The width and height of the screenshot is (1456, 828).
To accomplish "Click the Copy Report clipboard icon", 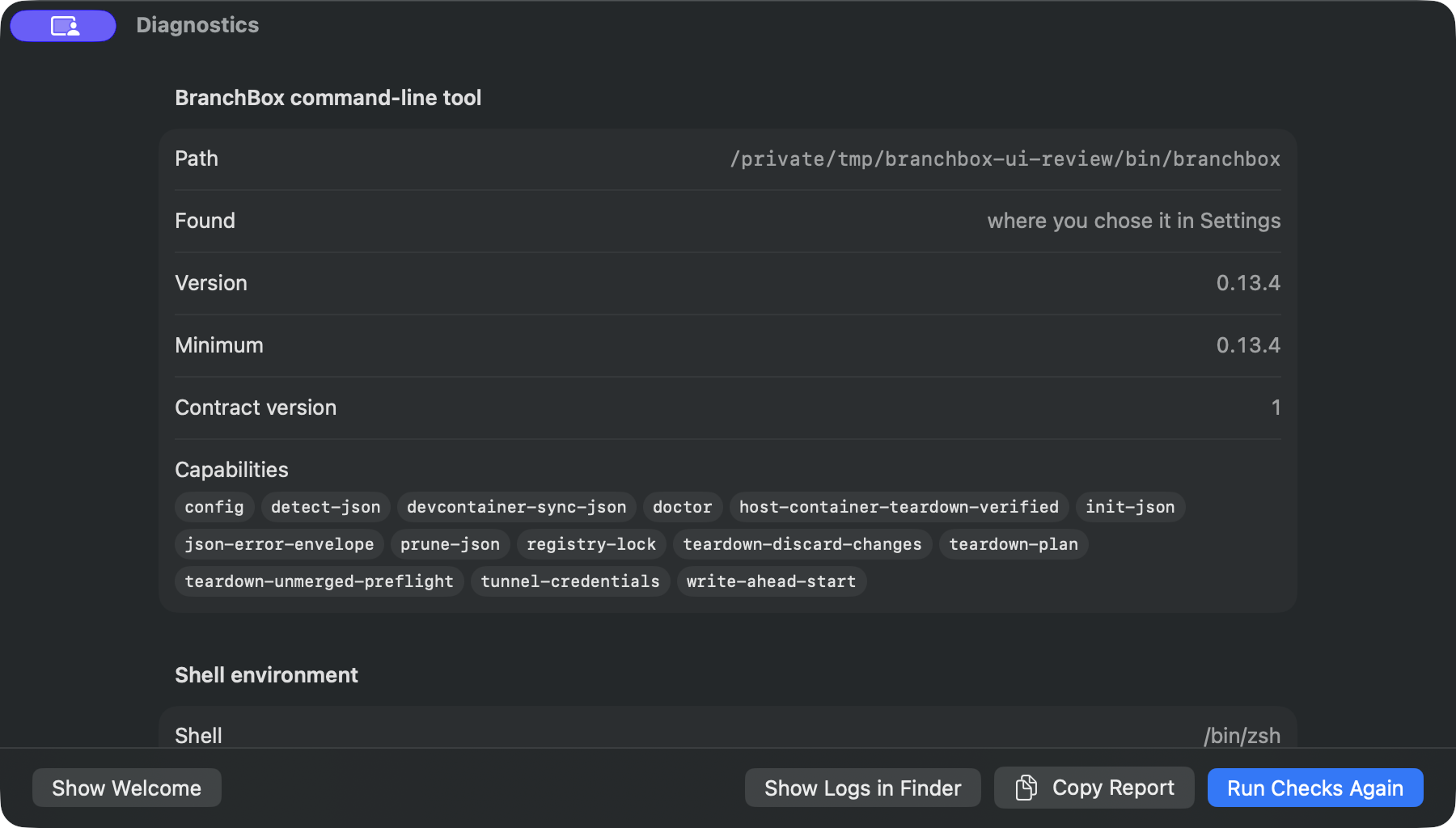I will tap(1026, 788).
